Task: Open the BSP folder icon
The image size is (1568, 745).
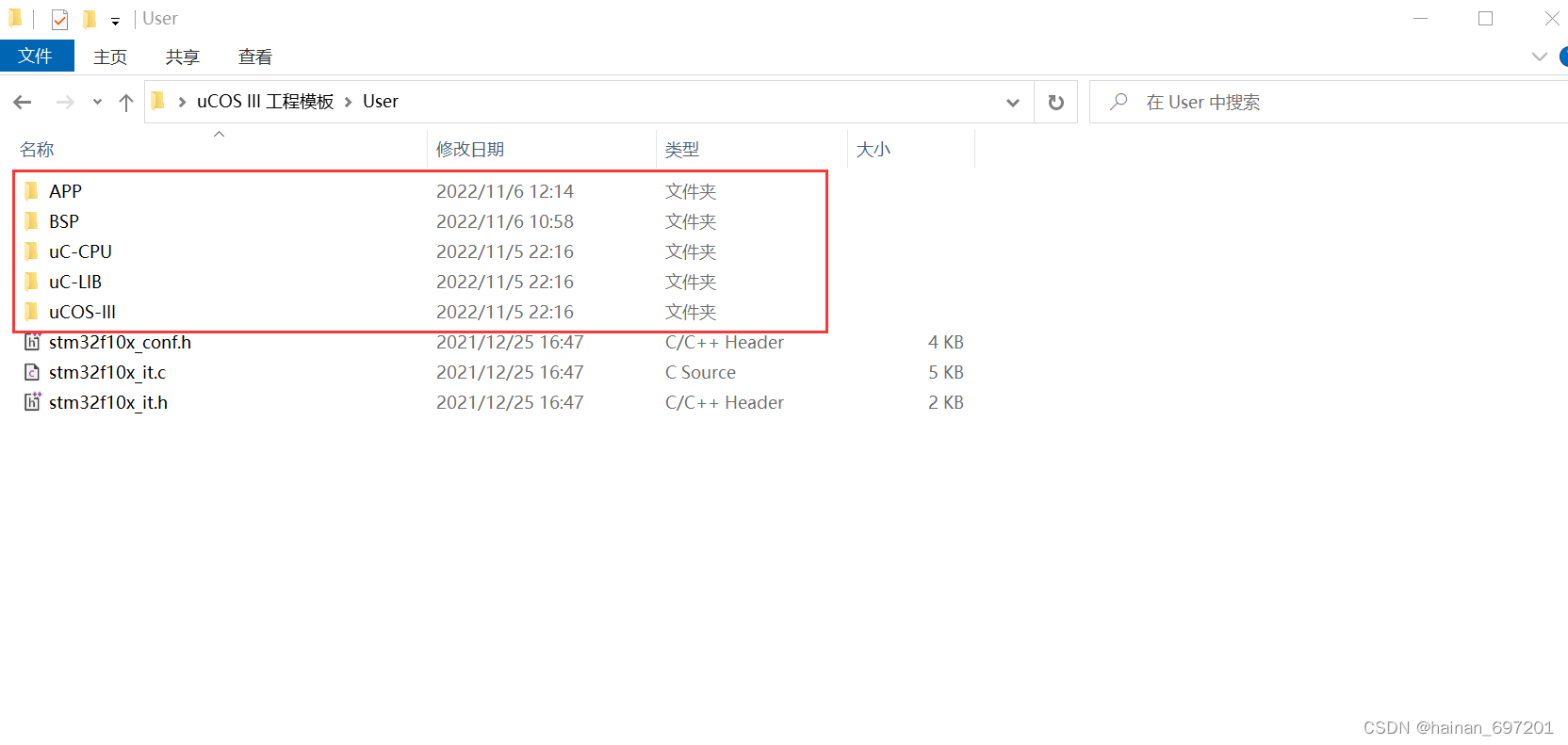Action: click(x=32, y=221)
